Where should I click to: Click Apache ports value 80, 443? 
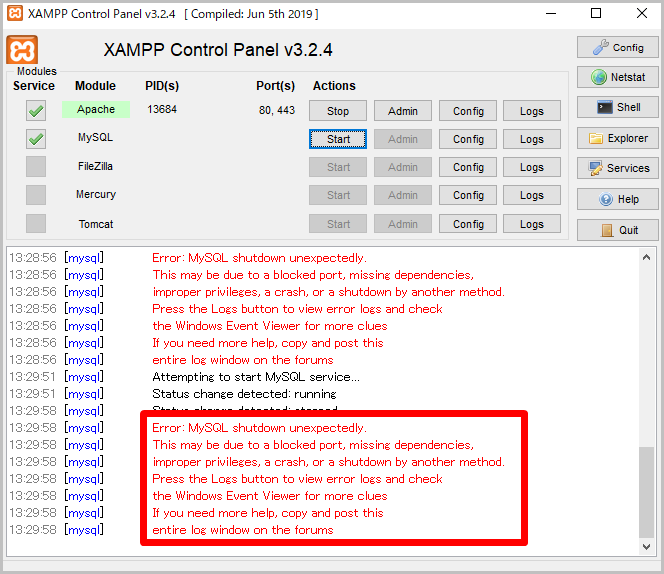277,110
